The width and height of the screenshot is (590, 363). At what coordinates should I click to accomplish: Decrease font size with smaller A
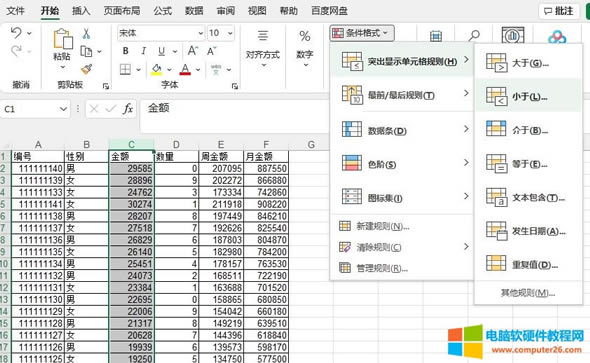211,51
